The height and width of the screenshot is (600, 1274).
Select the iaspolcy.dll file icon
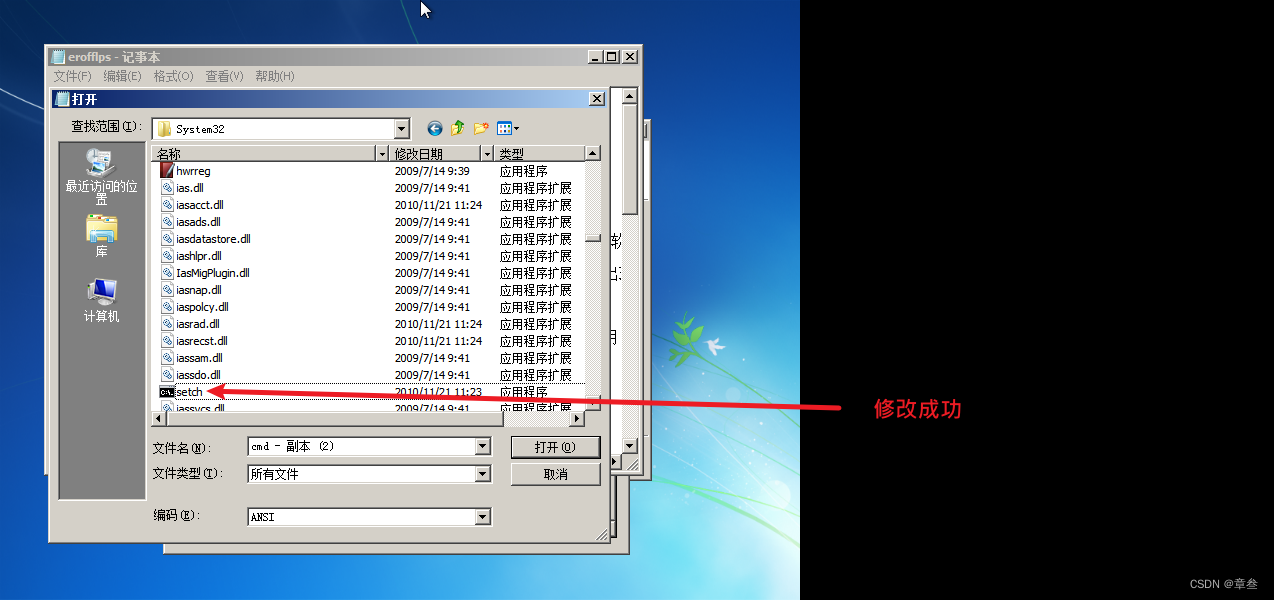[x=167, y=307]
